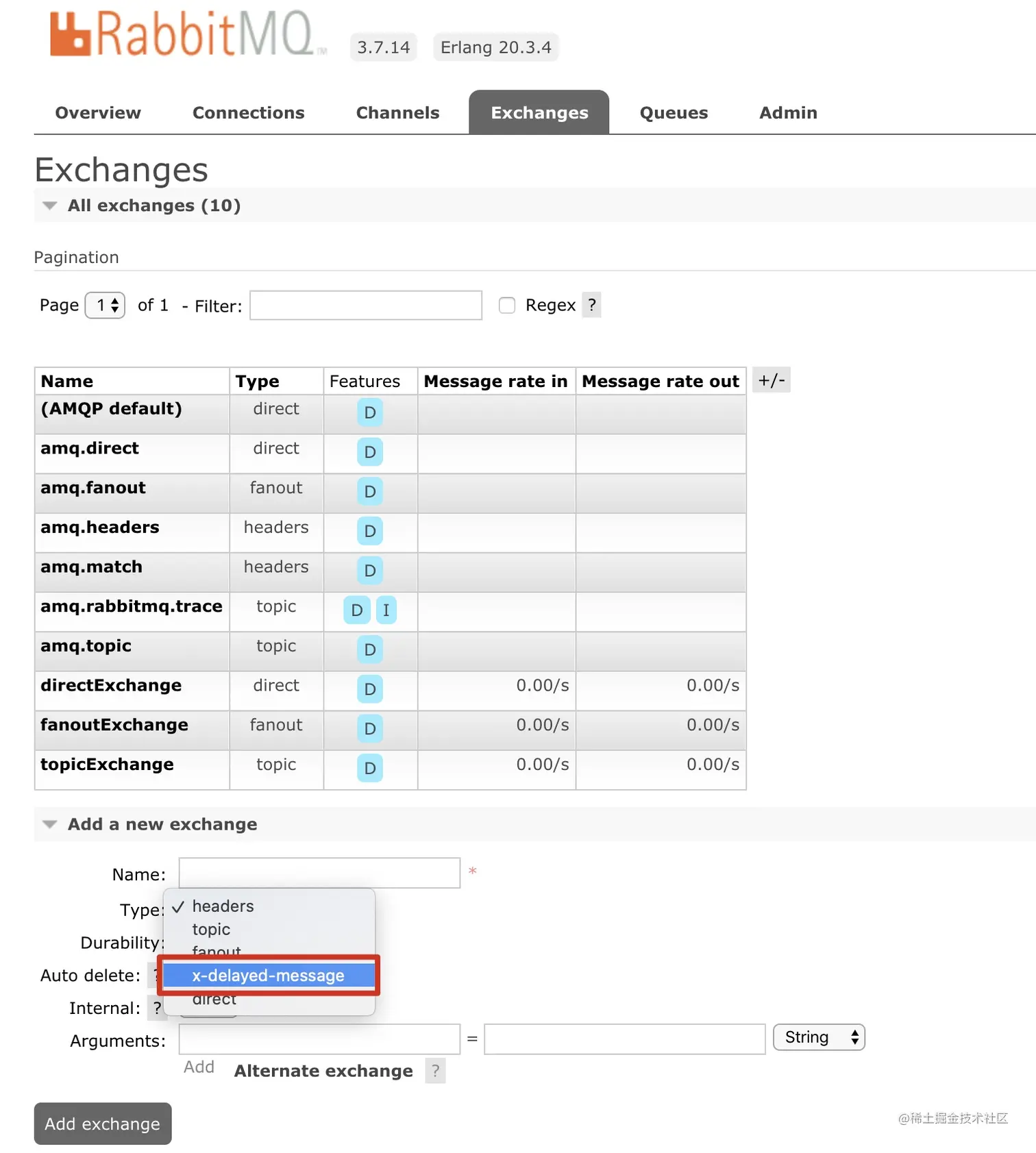Open the amq.fanout exchange

pyautogui.click(x=93, y=488)
